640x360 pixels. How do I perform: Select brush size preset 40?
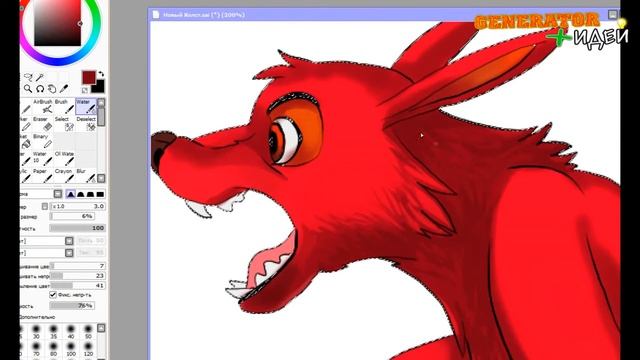pos(71,331)
